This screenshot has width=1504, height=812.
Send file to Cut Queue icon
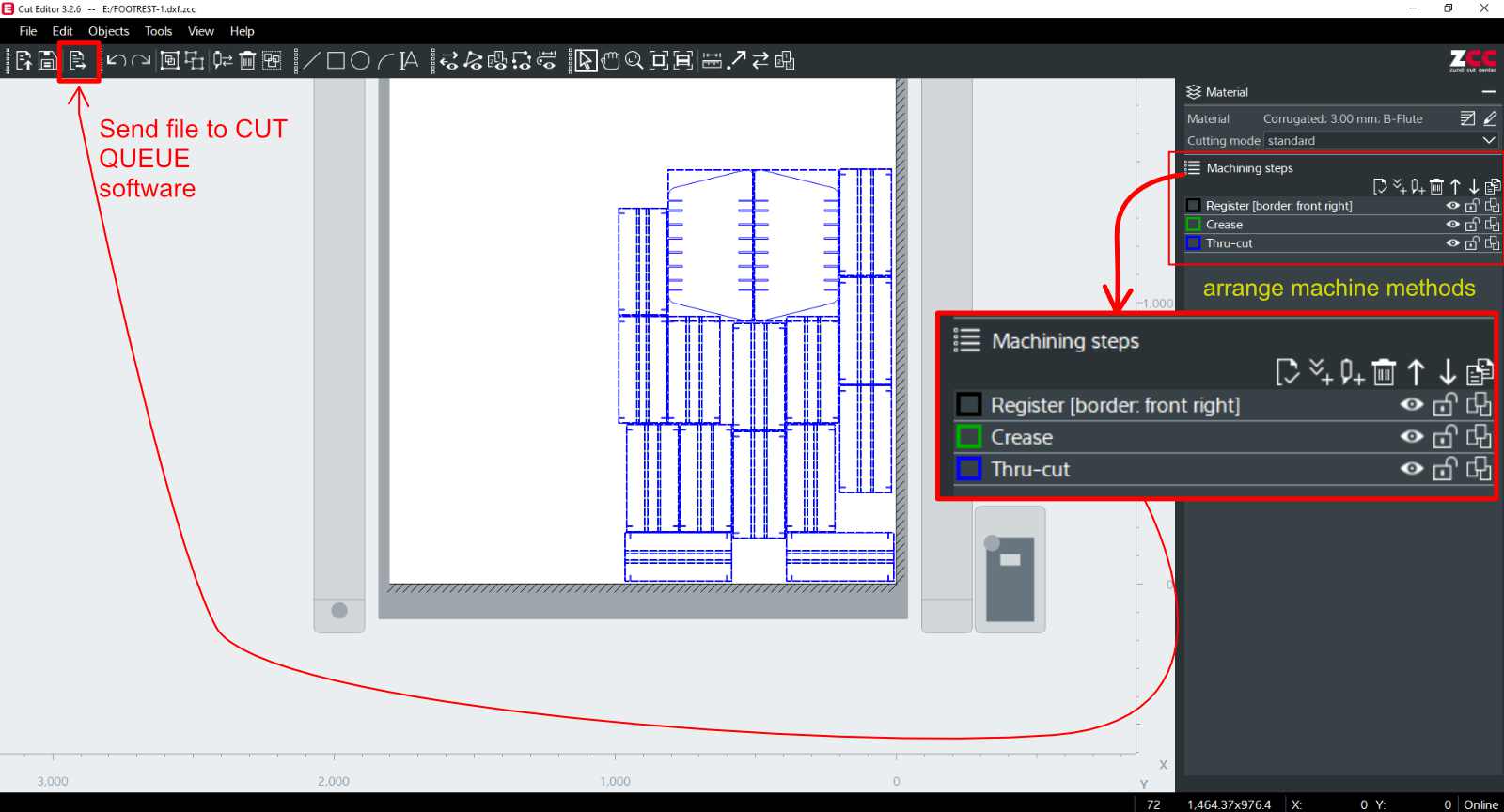pyautogui.click(x=78, y=61)
